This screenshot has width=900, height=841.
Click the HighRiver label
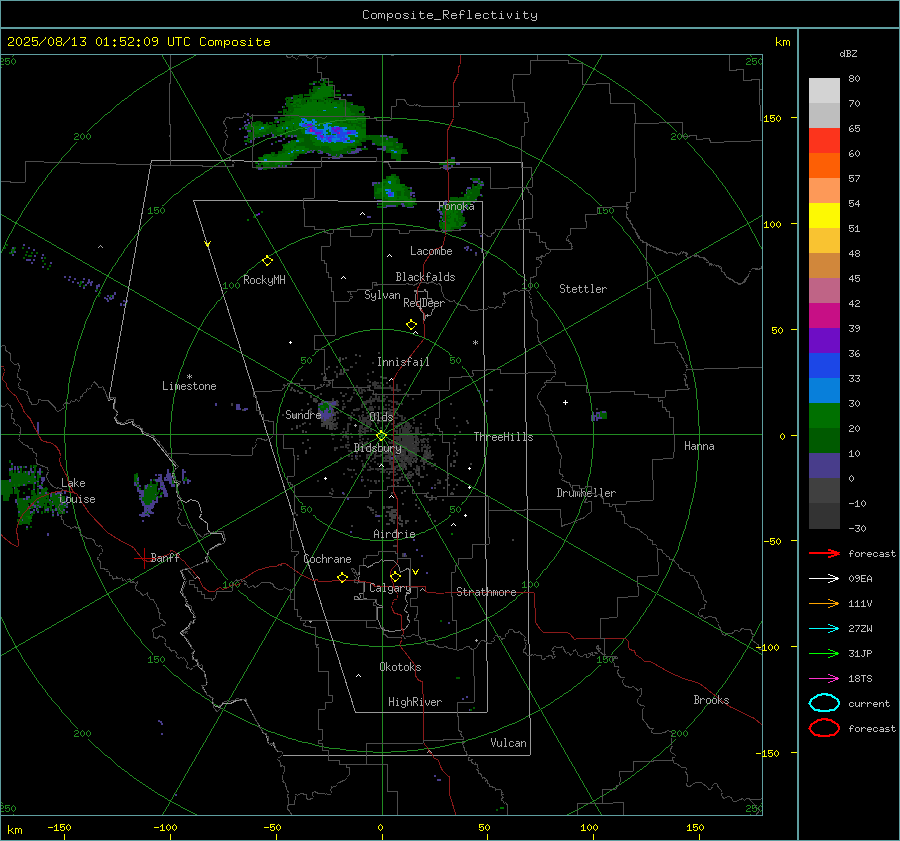415,702
